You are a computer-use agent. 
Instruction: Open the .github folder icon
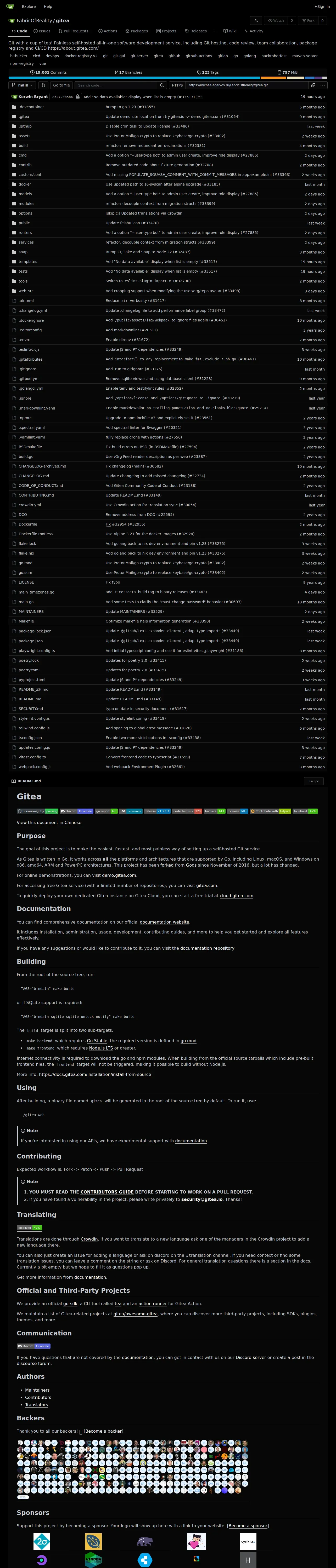pos(14,126)
